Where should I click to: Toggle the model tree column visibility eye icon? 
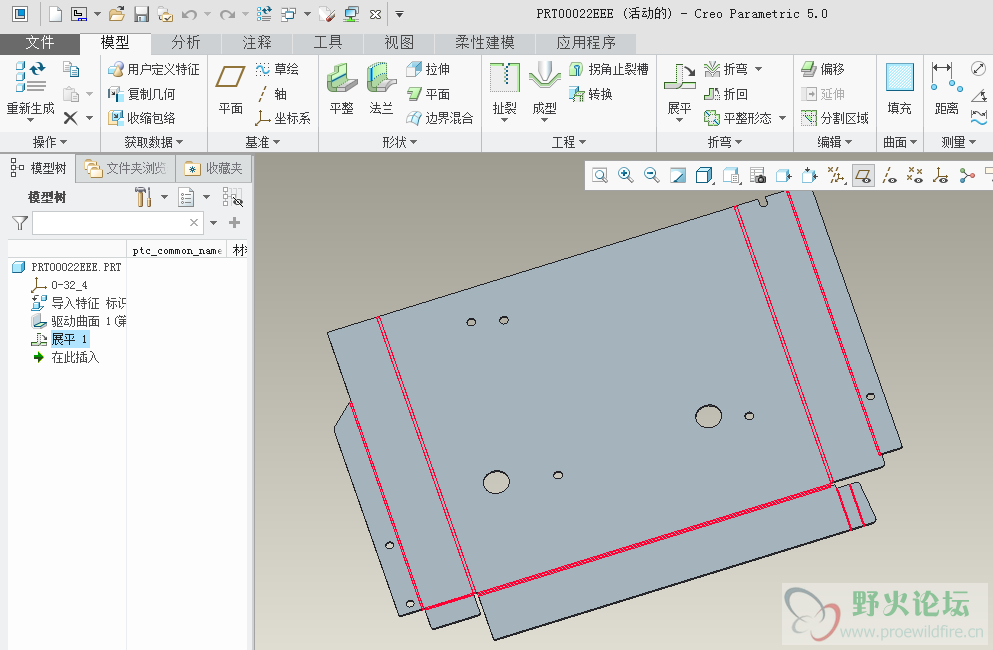coord(232,197)
